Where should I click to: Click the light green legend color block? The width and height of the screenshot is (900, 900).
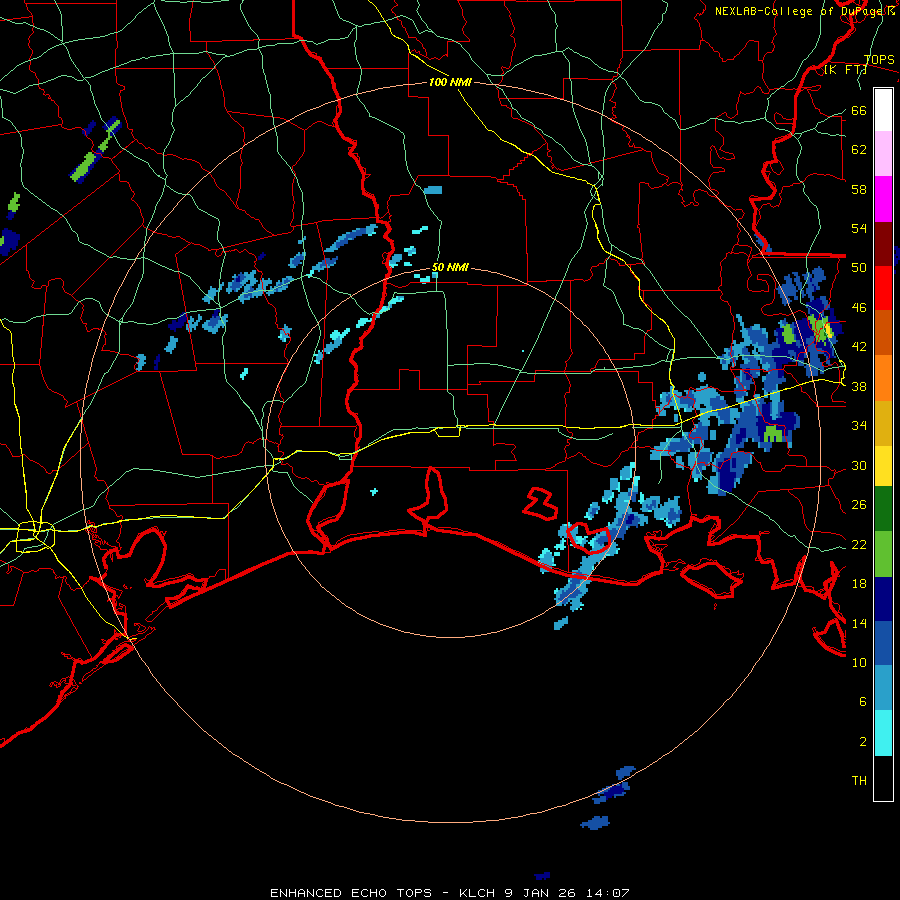tap(883, 554)
